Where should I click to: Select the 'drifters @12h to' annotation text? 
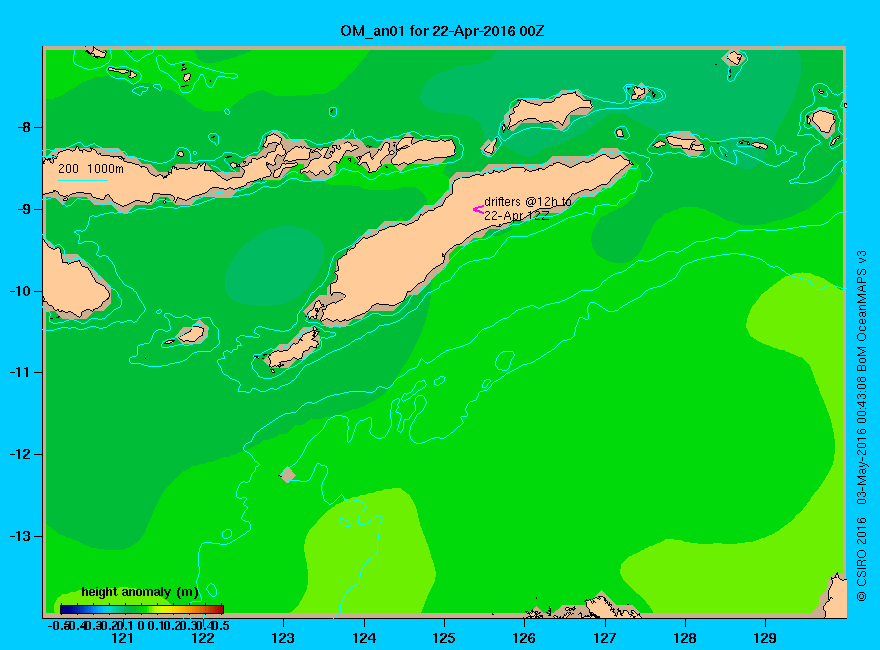pyautogui.click(x=528, y=202)
